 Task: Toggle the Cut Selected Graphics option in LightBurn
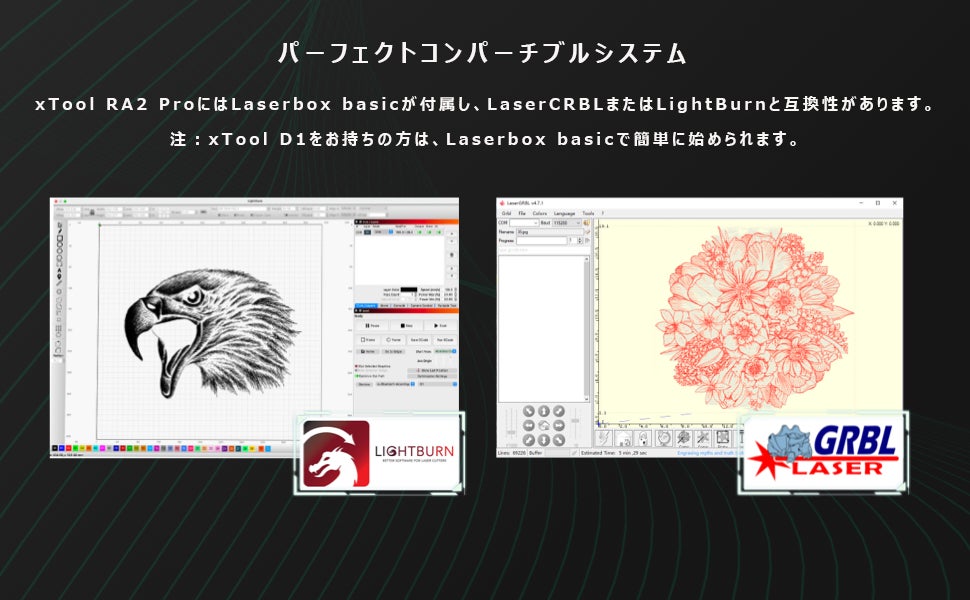358,367
